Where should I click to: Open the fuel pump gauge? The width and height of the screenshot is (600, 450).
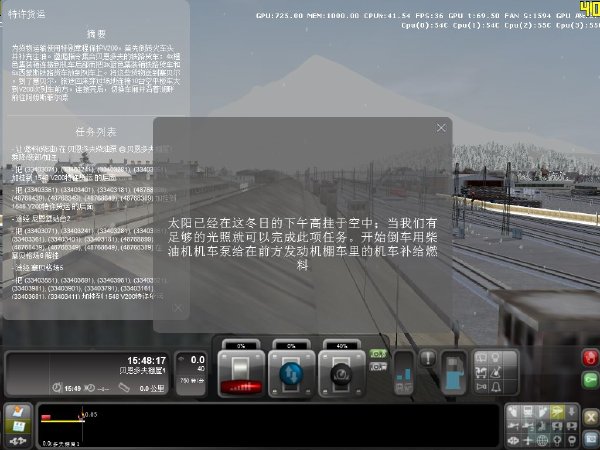(x=454, y=372)
